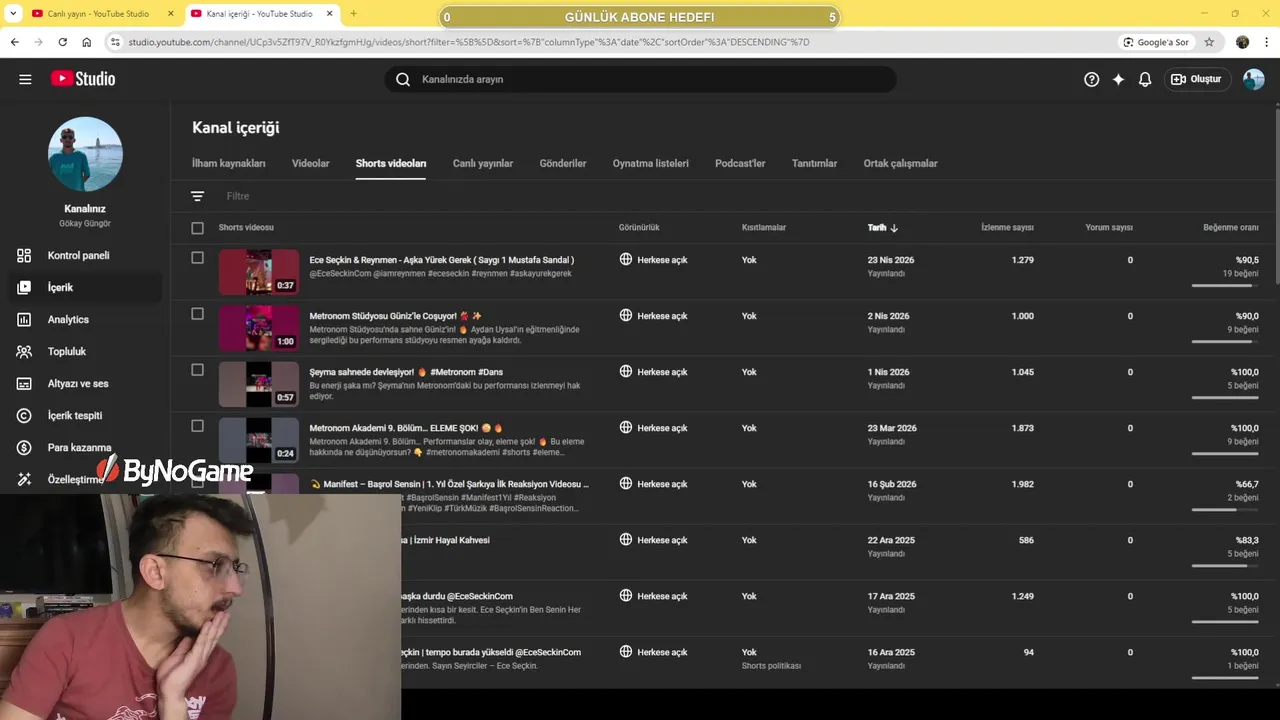Switch to Canlı yayınlar tab
1280x720 pixels.
click(x=483, y=163)
